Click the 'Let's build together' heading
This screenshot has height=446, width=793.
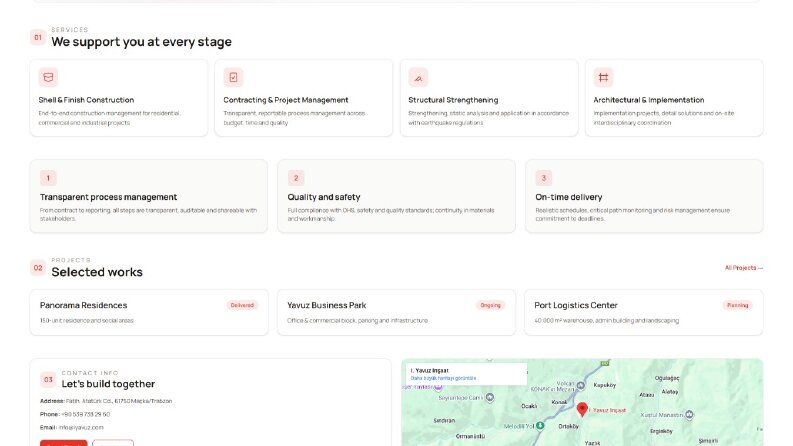click(108, 384)
